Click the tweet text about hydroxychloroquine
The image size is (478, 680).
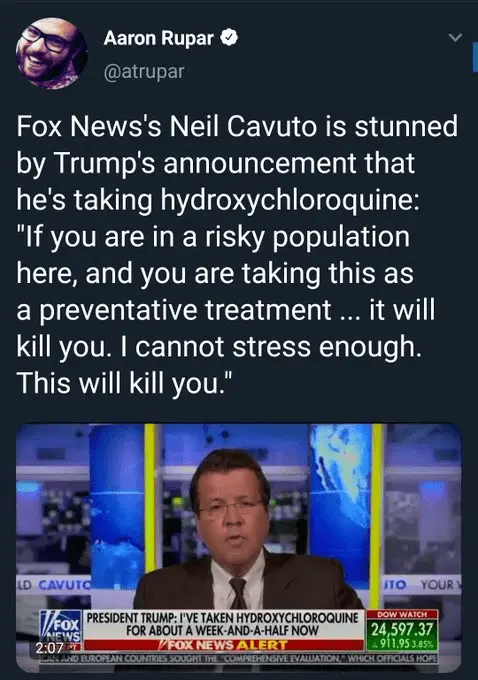237,254
